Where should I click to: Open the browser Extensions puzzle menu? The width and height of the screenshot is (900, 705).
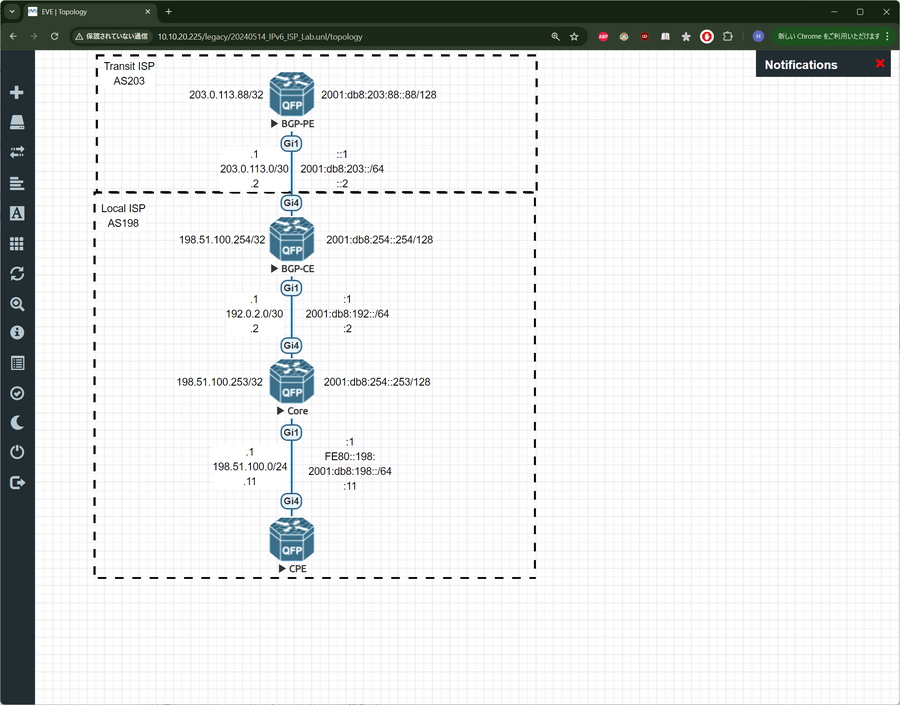point(727,36)
